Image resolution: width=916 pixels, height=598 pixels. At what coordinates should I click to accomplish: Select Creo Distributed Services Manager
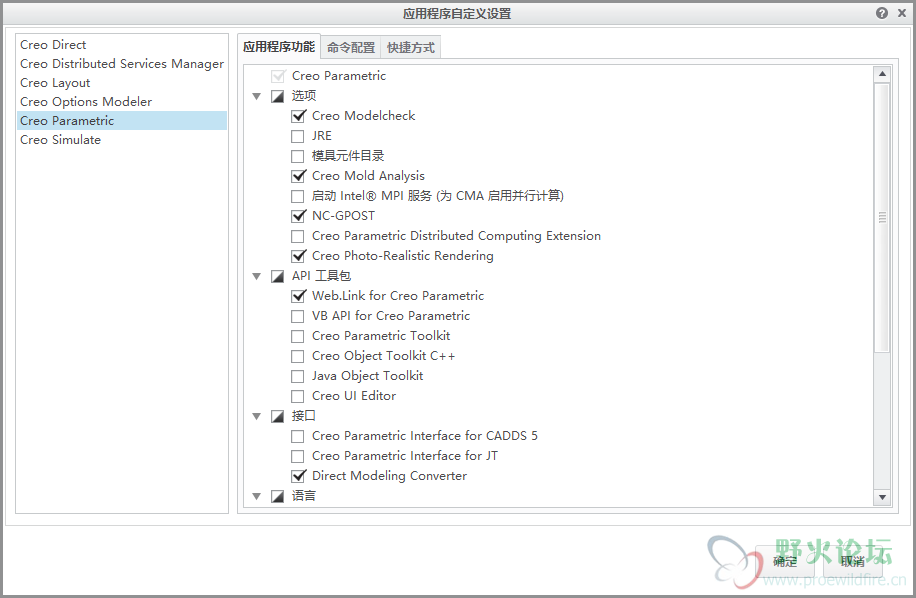coord(122,64)
